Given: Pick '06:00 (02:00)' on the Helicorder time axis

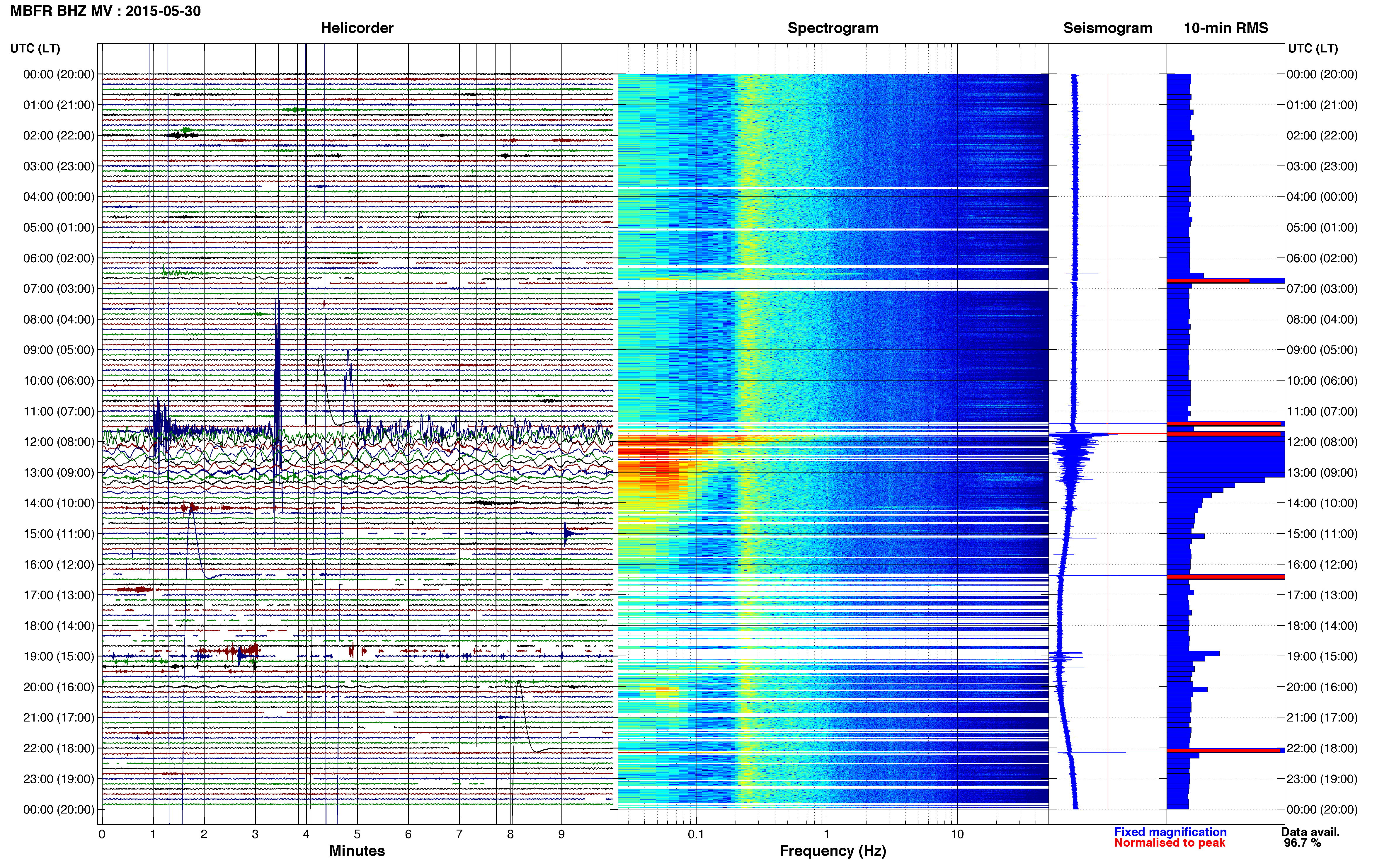Looking at the screenshot, I should coord(59,258).
